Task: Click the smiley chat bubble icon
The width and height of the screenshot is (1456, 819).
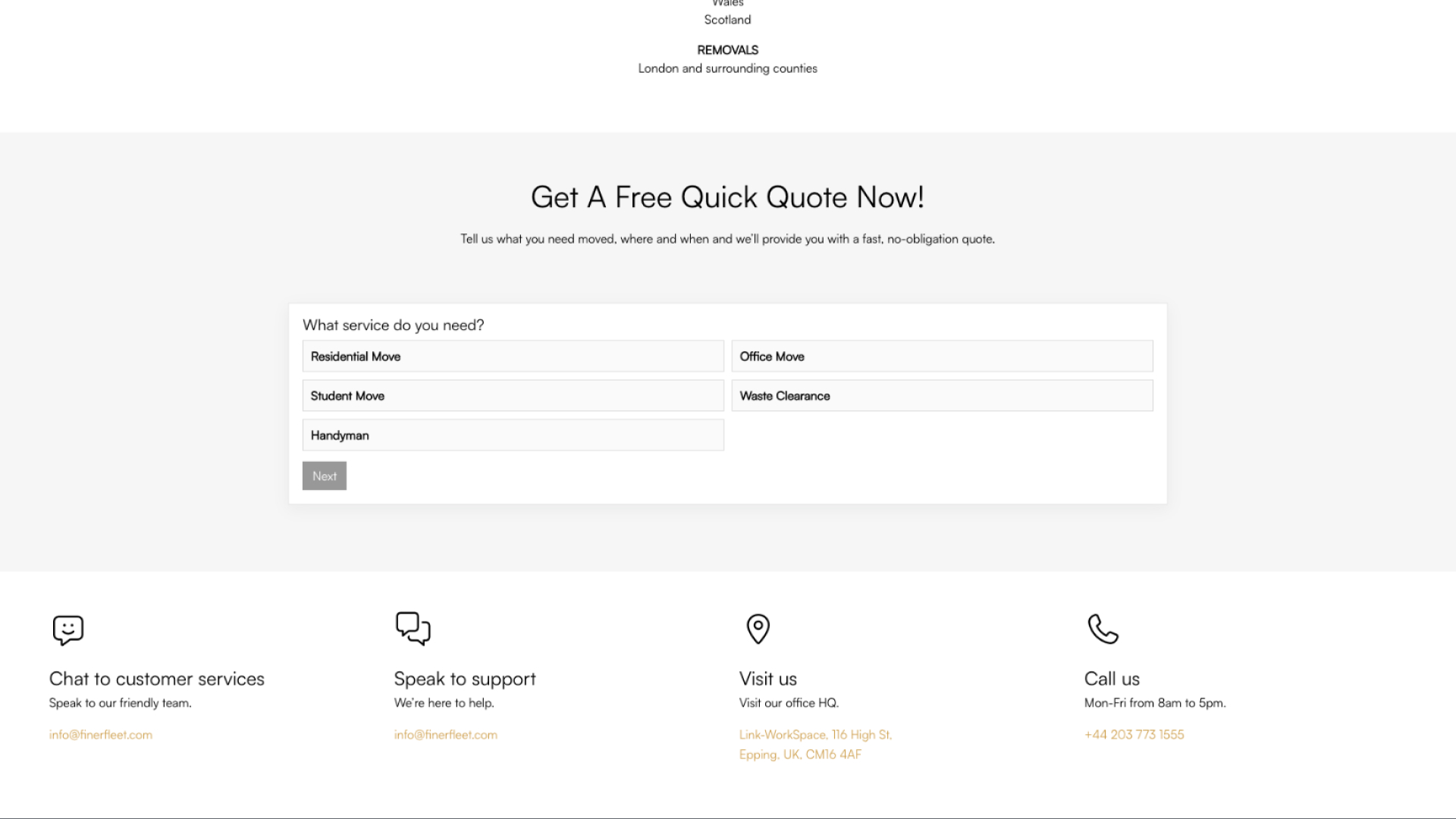Action: tap(67, 629)
